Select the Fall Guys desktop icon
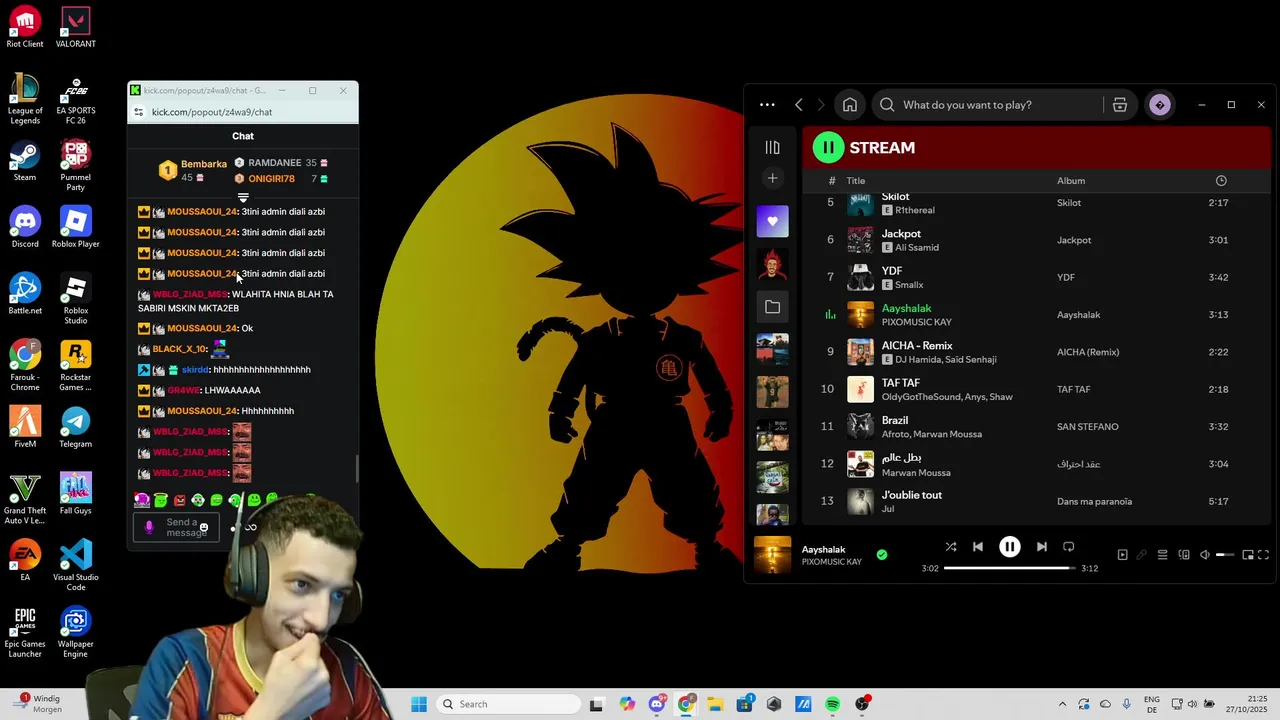This screenshot has height=720, width=1280. tap(76, 494)
